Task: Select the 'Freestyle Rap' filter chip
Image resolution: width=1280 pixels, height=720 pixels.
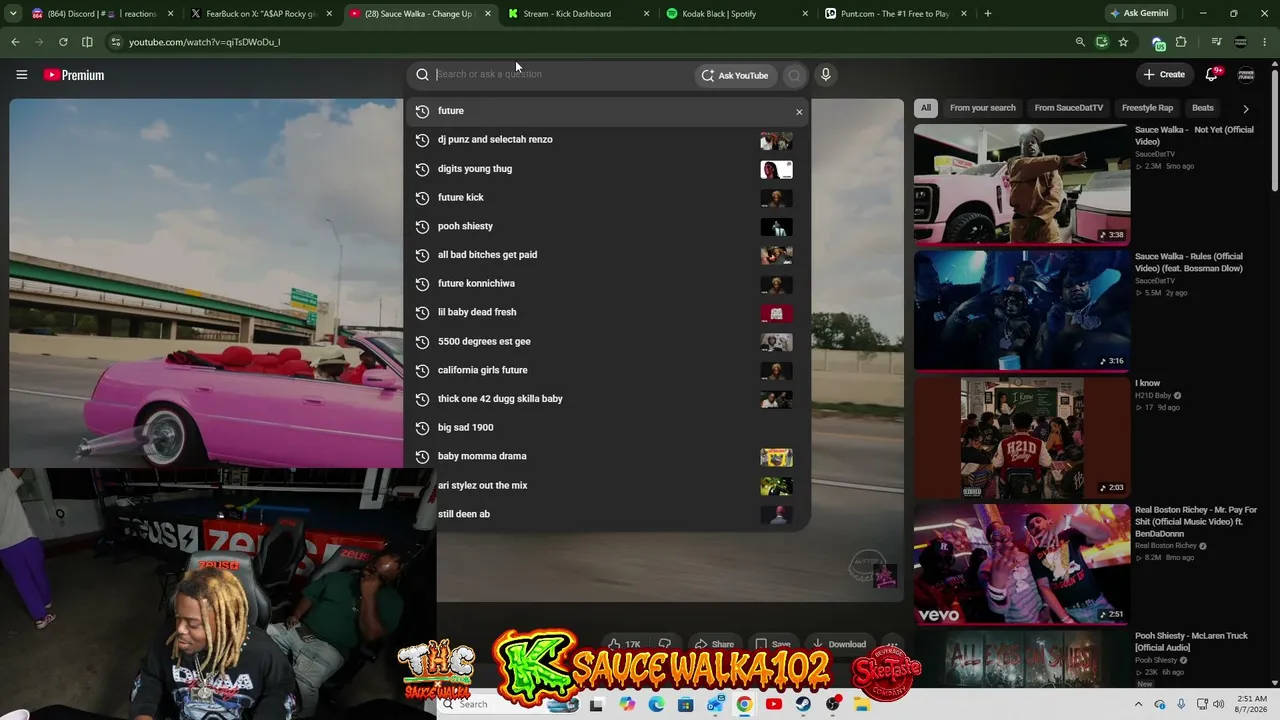Action: pos(1147,108)
